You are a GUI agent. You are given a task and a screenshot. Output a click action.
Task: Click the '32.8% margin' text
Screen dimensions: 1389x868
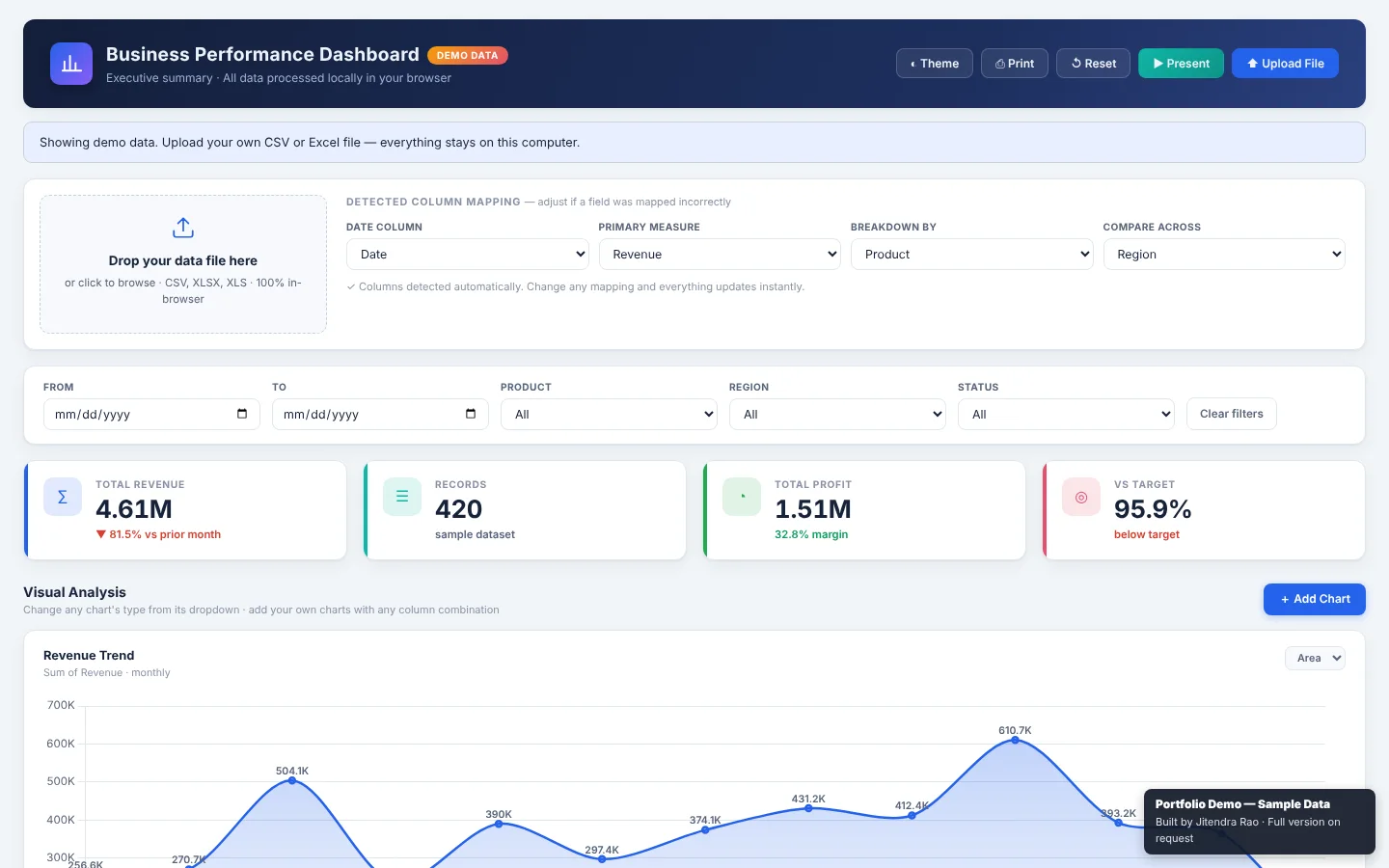(811, 534)
